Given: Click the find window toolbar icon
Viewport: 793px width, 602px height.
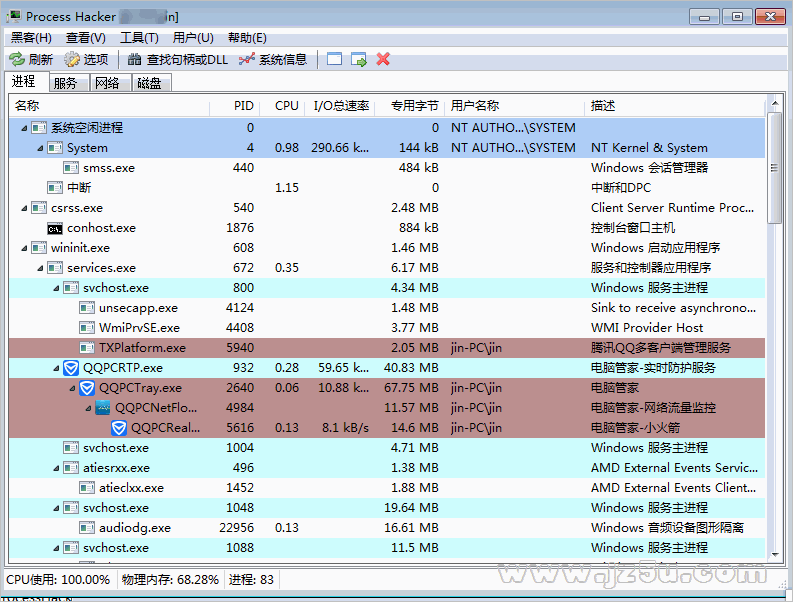Looking at the screenshot, I should (x=334, y=59).
